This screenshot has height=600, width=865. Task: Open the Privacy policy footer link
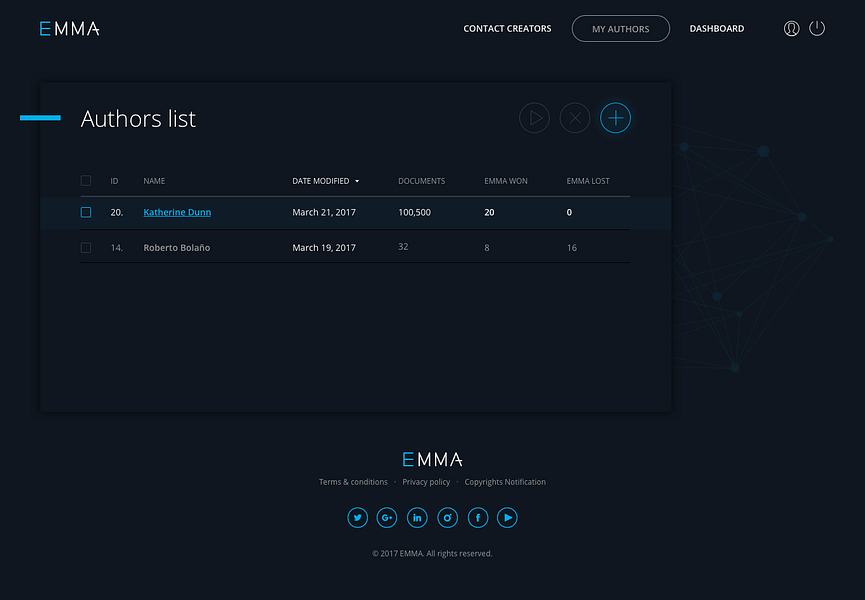pos(427,481)
